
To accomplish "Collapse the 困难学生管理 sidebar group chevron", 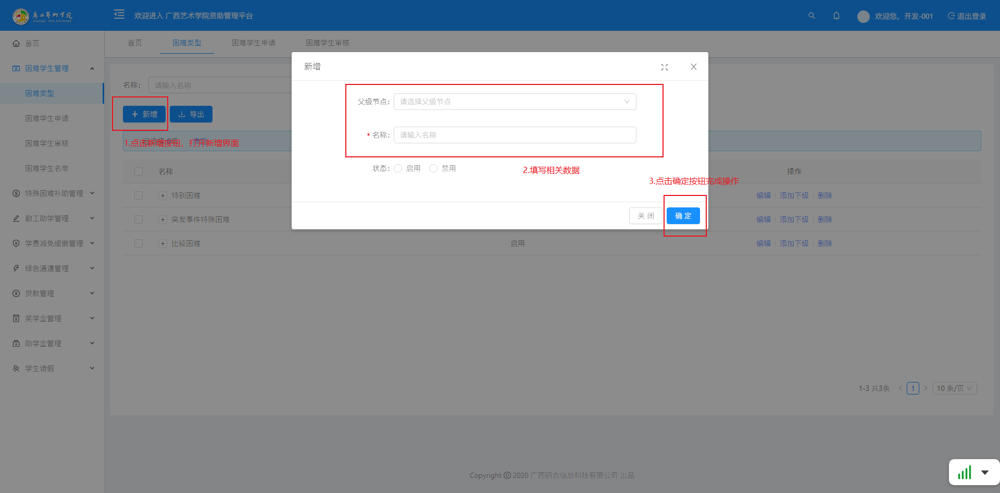I will pyautogui.click(x=92, y=68).
